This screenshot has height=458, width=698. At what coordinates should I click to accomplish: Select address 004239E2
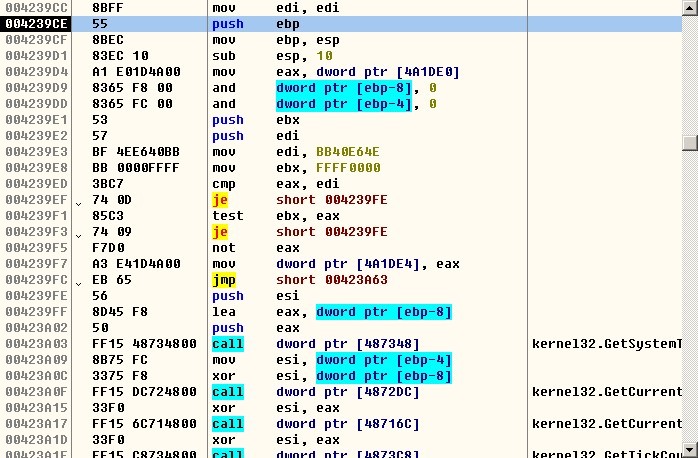[36, 136]
